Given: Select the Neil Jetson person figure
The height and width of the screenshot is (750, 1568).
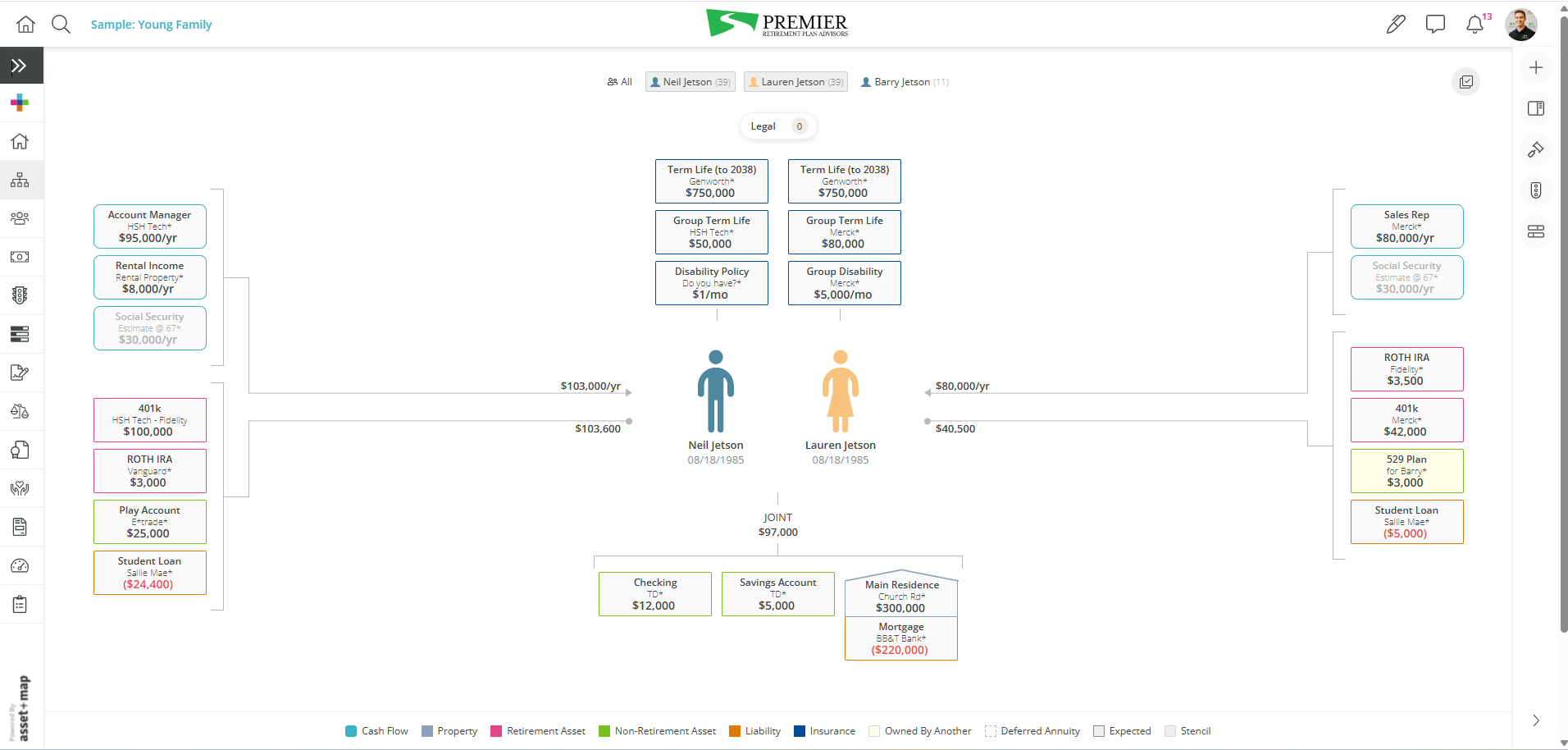Looking at the screenshot, I should [716, 391].
